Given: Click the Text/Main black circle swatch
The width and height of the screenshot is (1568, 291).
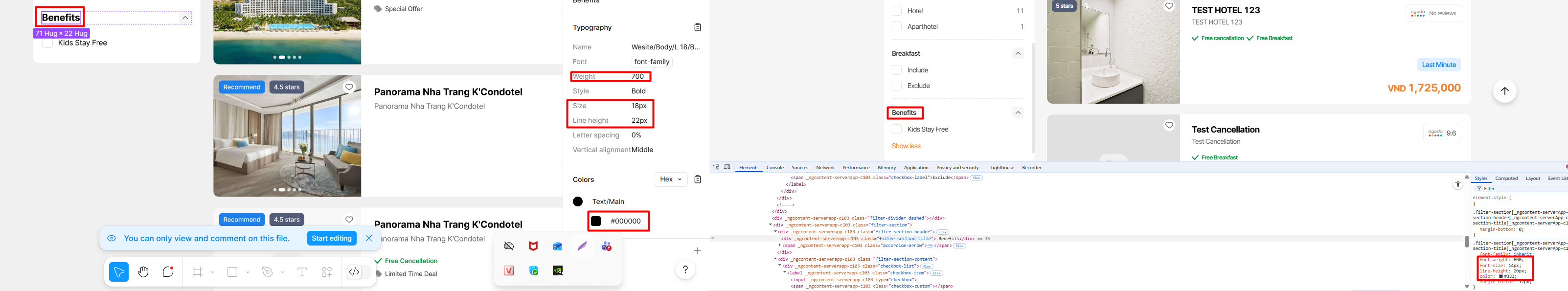Looking at the screenshot, I should 578,201.
